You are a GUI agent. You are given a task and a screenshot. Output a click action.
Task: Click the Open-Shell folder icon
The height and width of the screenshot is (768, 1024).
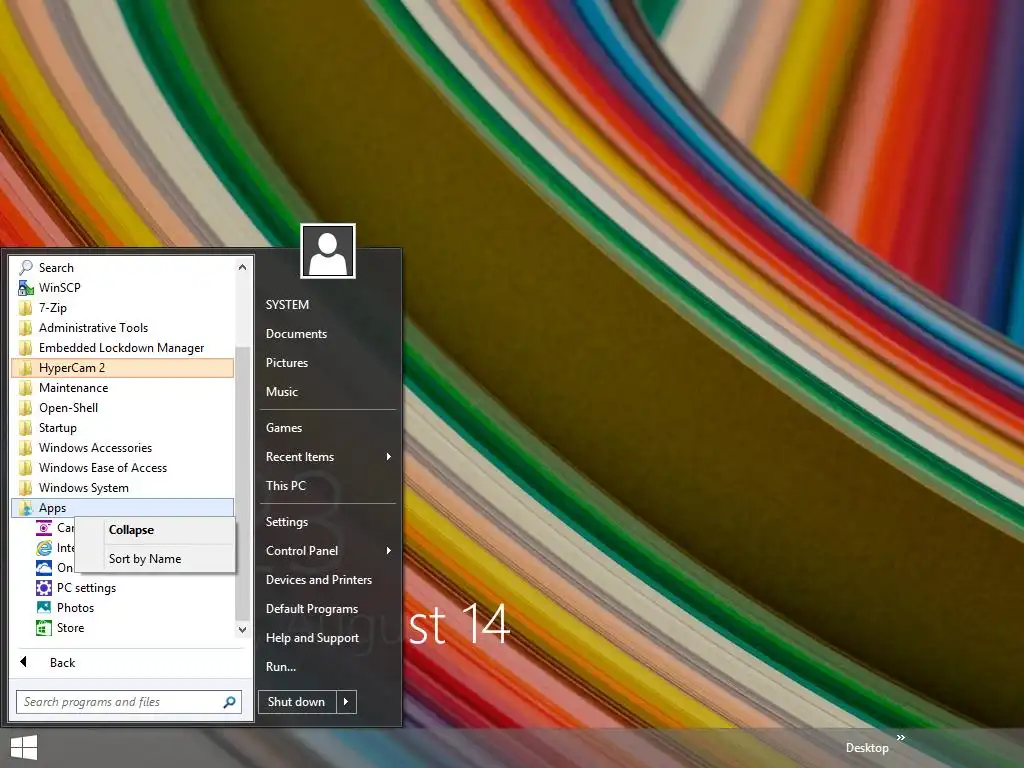coord(25,408)
